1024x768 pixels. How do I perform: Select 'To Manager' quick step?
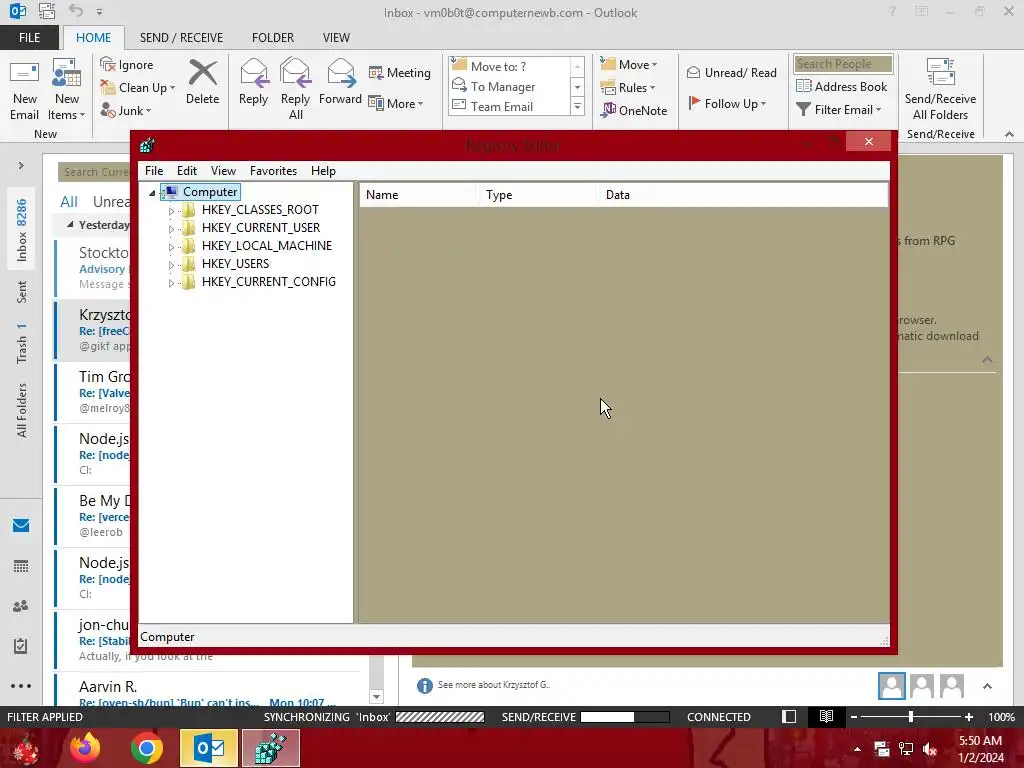tap(510, 87)
